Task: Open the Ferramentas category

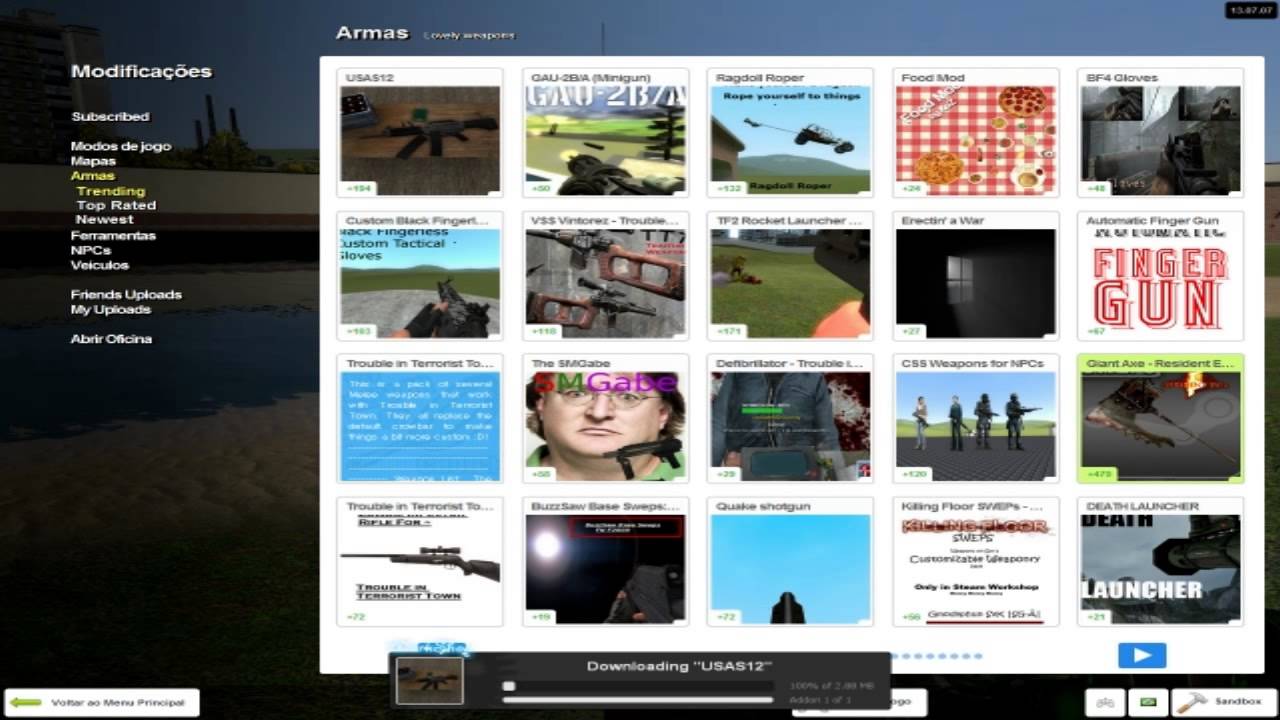Action: tap(113, 236)
